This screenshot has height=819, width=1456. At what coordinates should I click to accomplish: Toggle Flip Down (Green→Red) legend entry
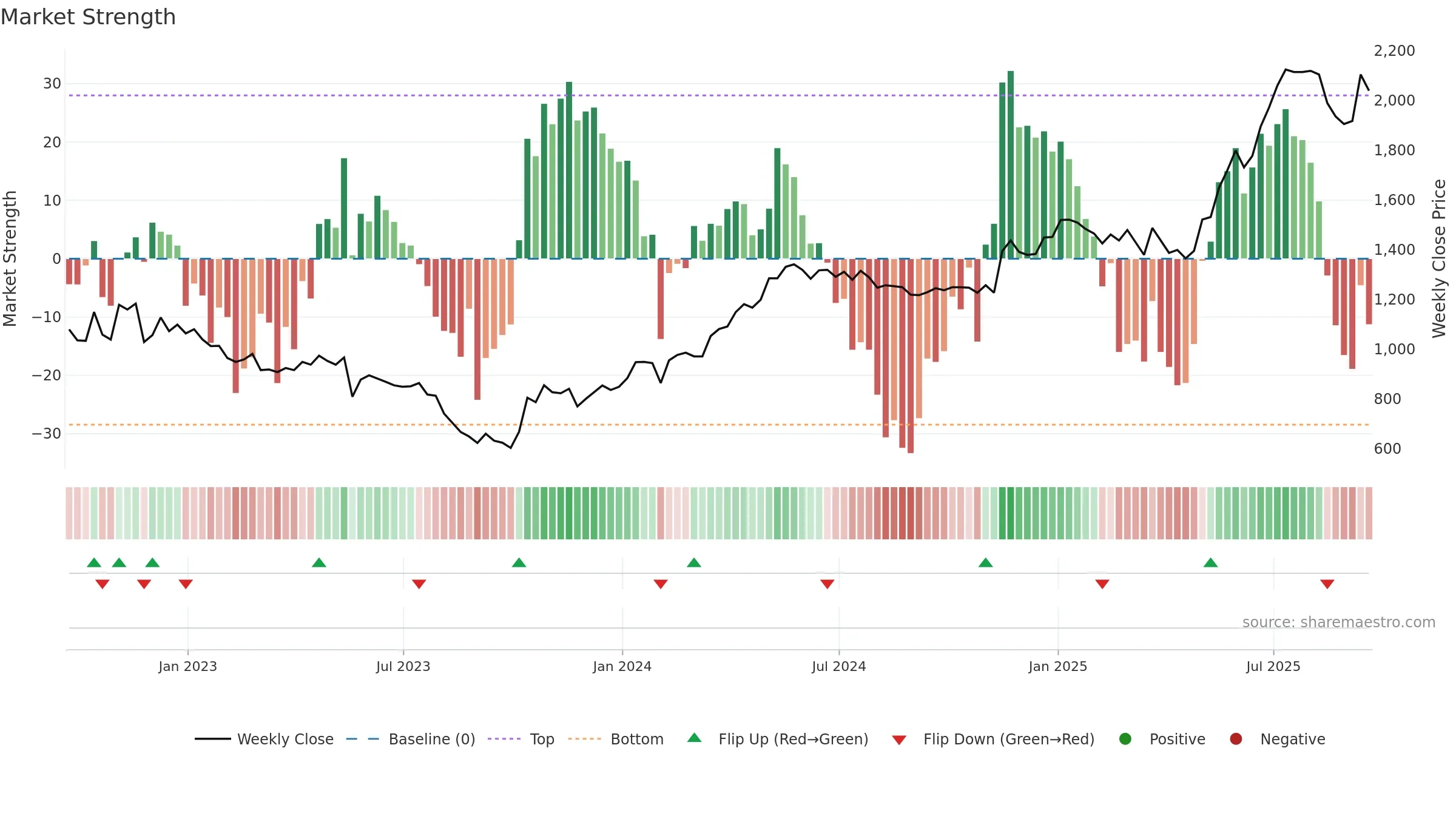tap(993, 739)
